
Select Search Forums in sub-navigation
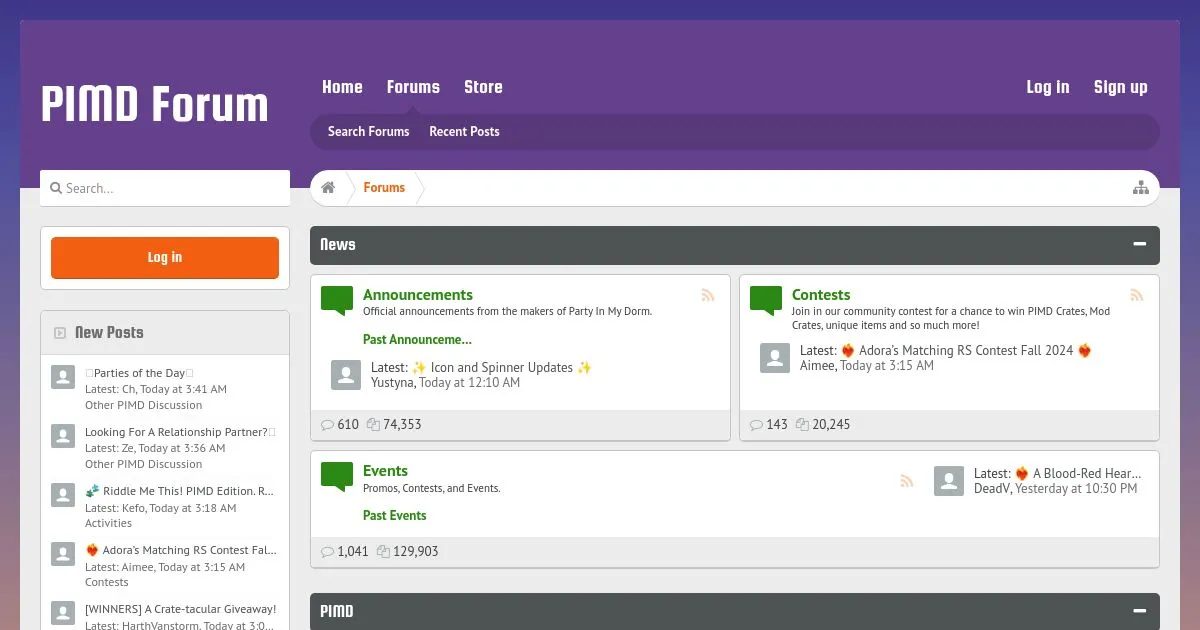point(369,131)
